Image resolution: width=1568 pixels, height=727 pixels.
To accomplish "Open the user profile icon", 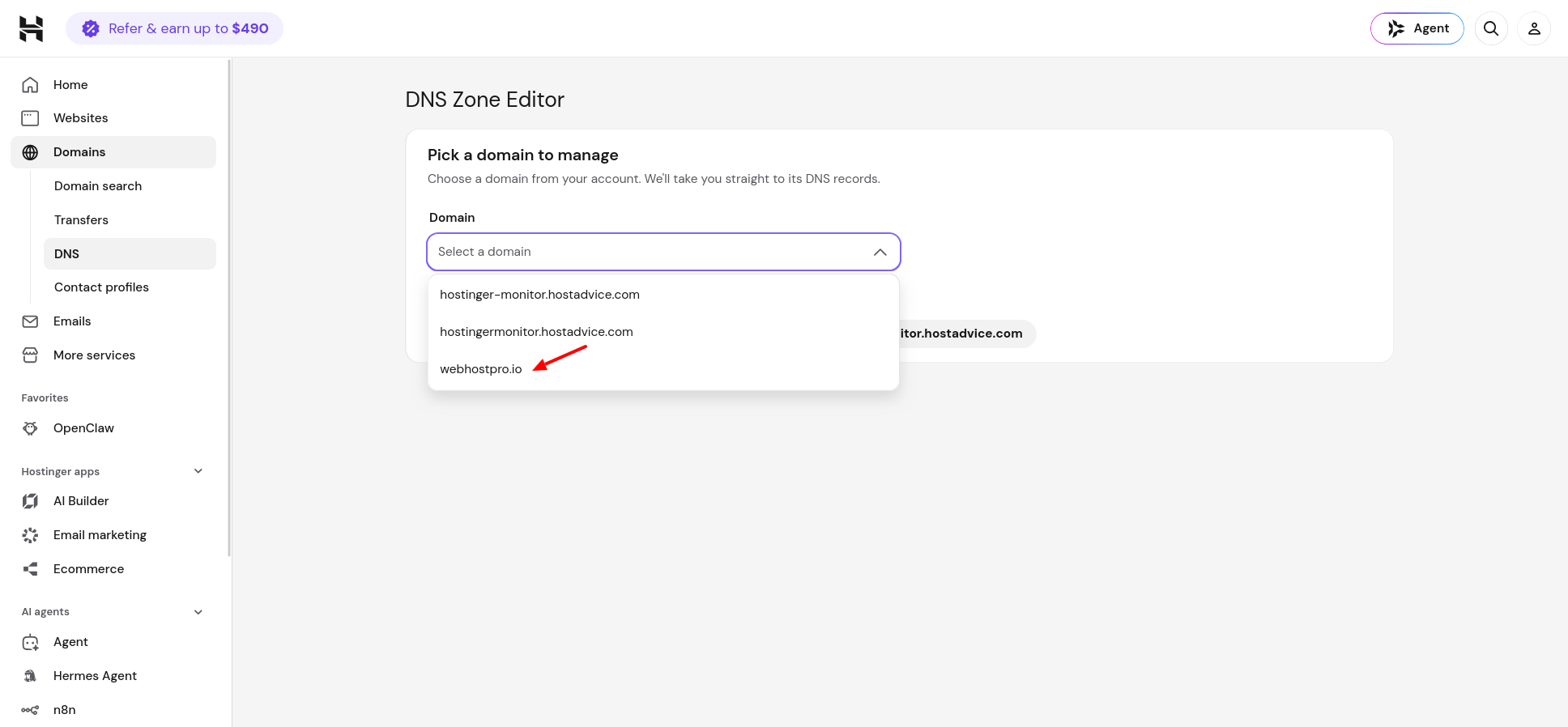I will [1534, 28].
